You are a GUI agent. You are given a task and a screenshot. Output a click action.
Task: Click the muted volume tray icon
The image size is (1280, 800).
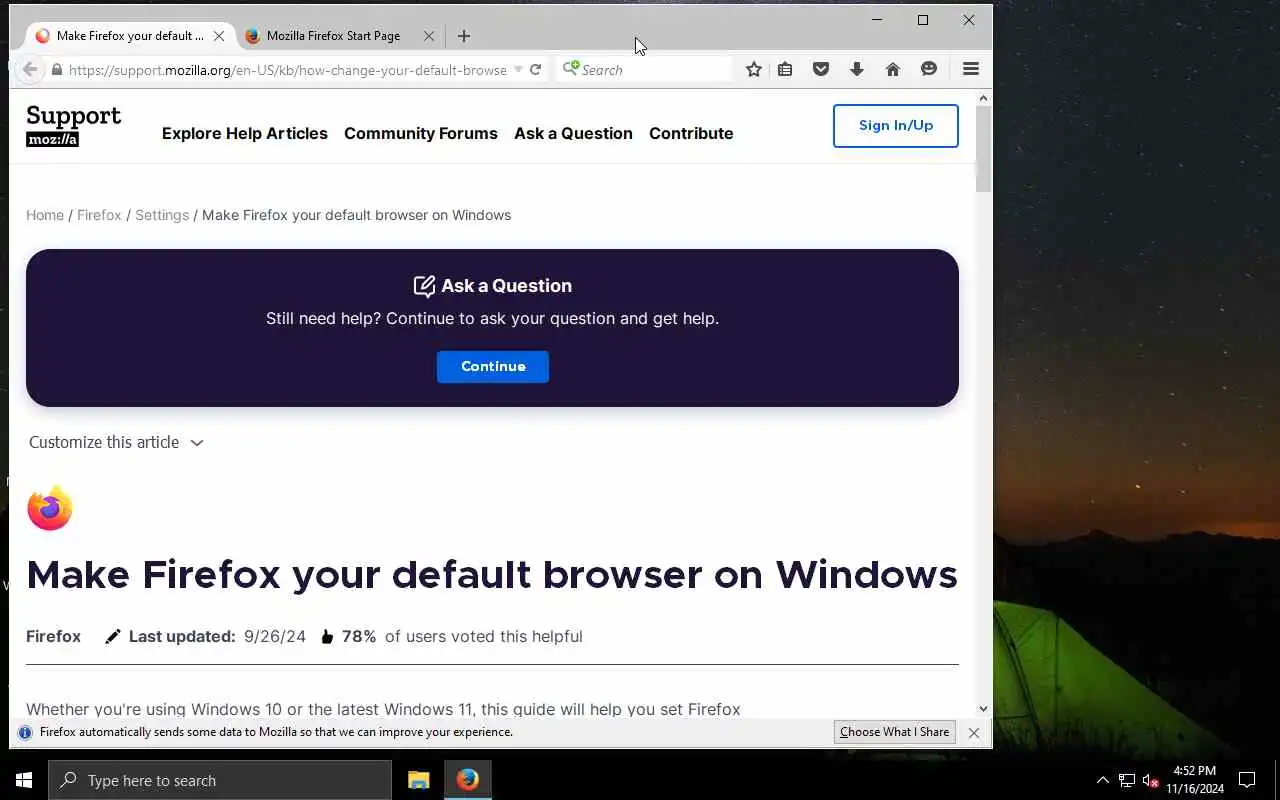pyautogui.click(x=1150, y=781)
